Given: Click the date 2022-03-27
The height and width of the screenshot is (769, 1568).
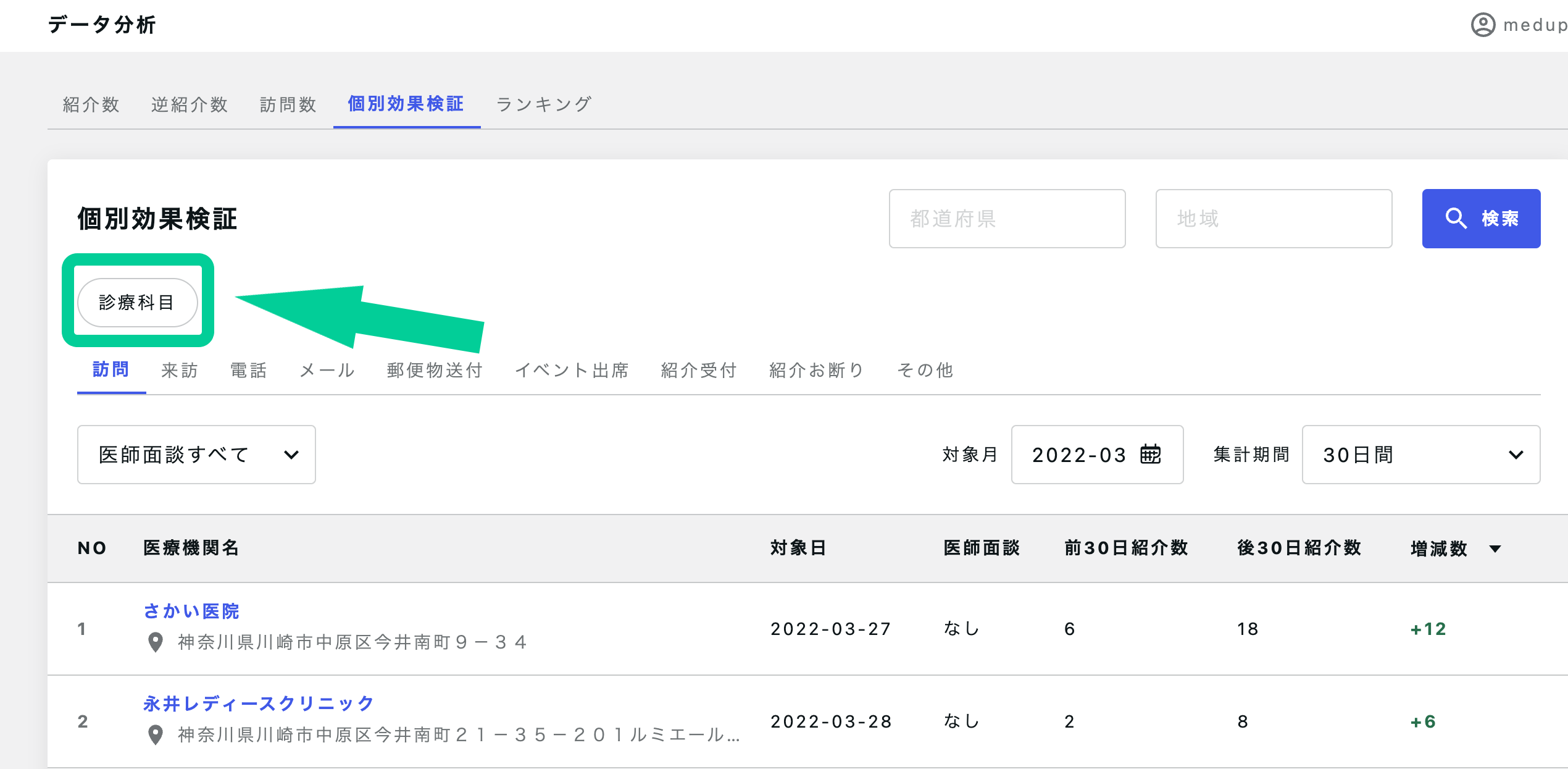Looking at the screenshot, I should click(x=831, y=629).
